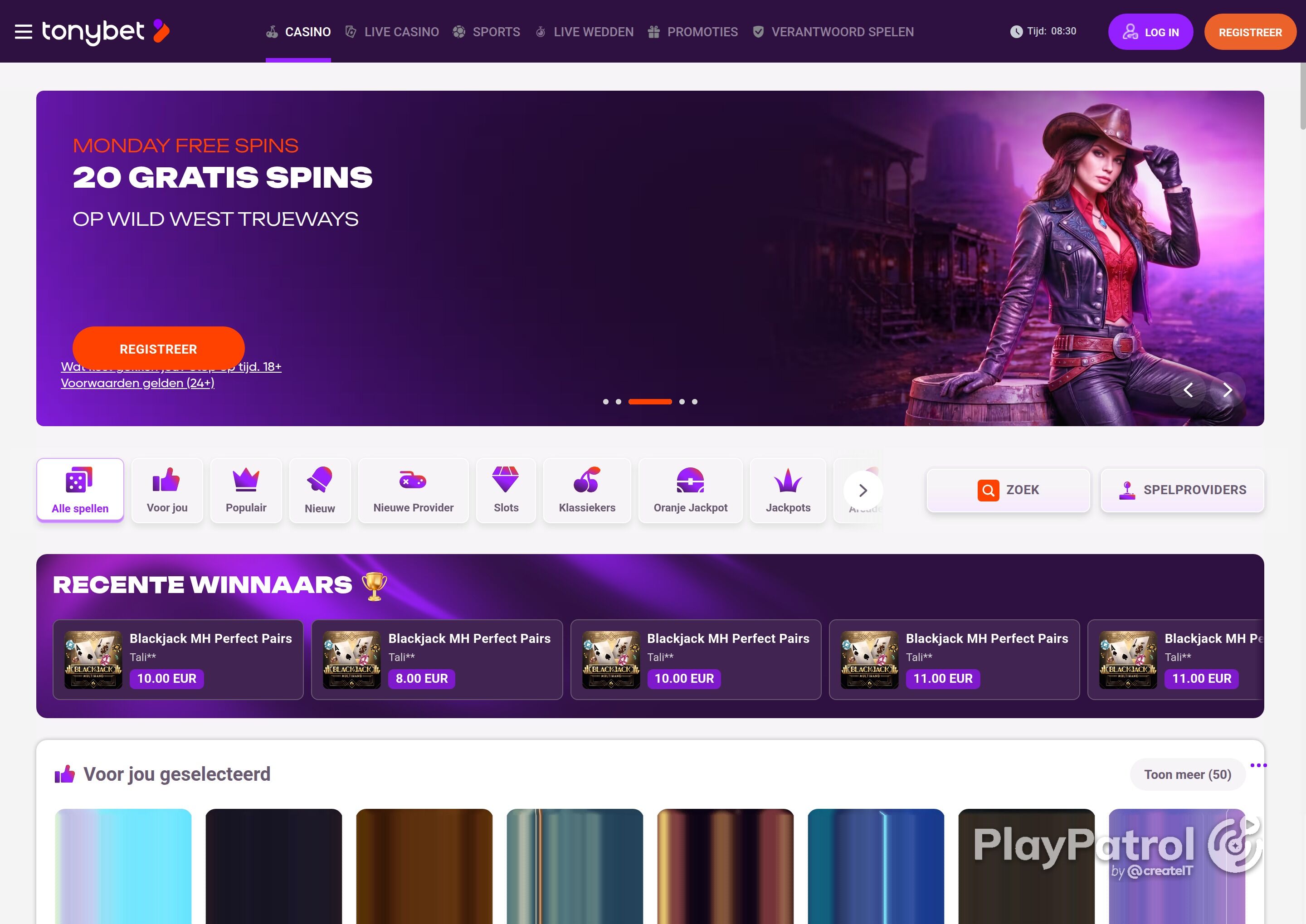Show previous banner slide

tap(1188, 390)
